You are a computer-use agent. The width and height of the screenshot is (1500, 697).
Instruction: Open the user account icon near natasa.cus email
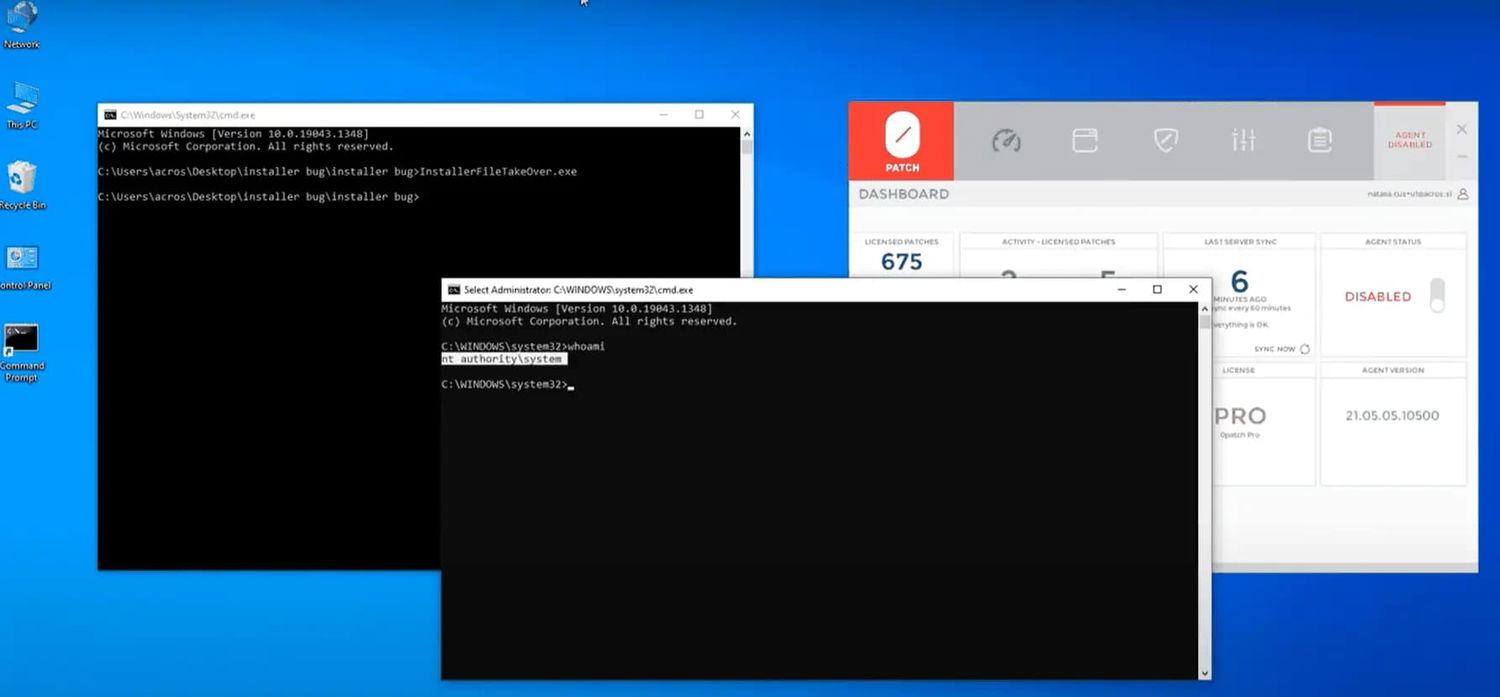(x=1461, y=194)
